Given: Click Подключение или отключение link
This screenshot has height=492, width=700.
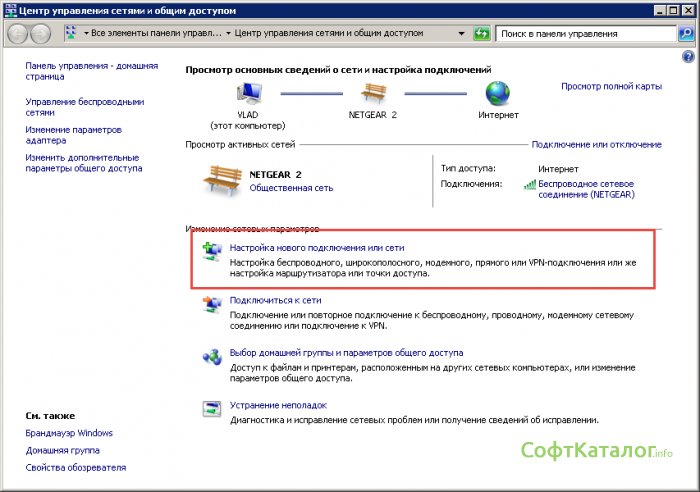Looking at the screenshot, I should [596, 145].
